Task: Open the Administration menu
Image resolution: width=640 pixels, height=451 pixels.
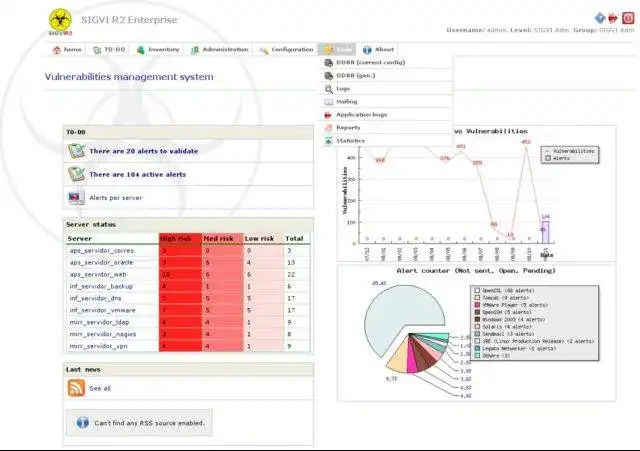Action: tap(220, 50)
